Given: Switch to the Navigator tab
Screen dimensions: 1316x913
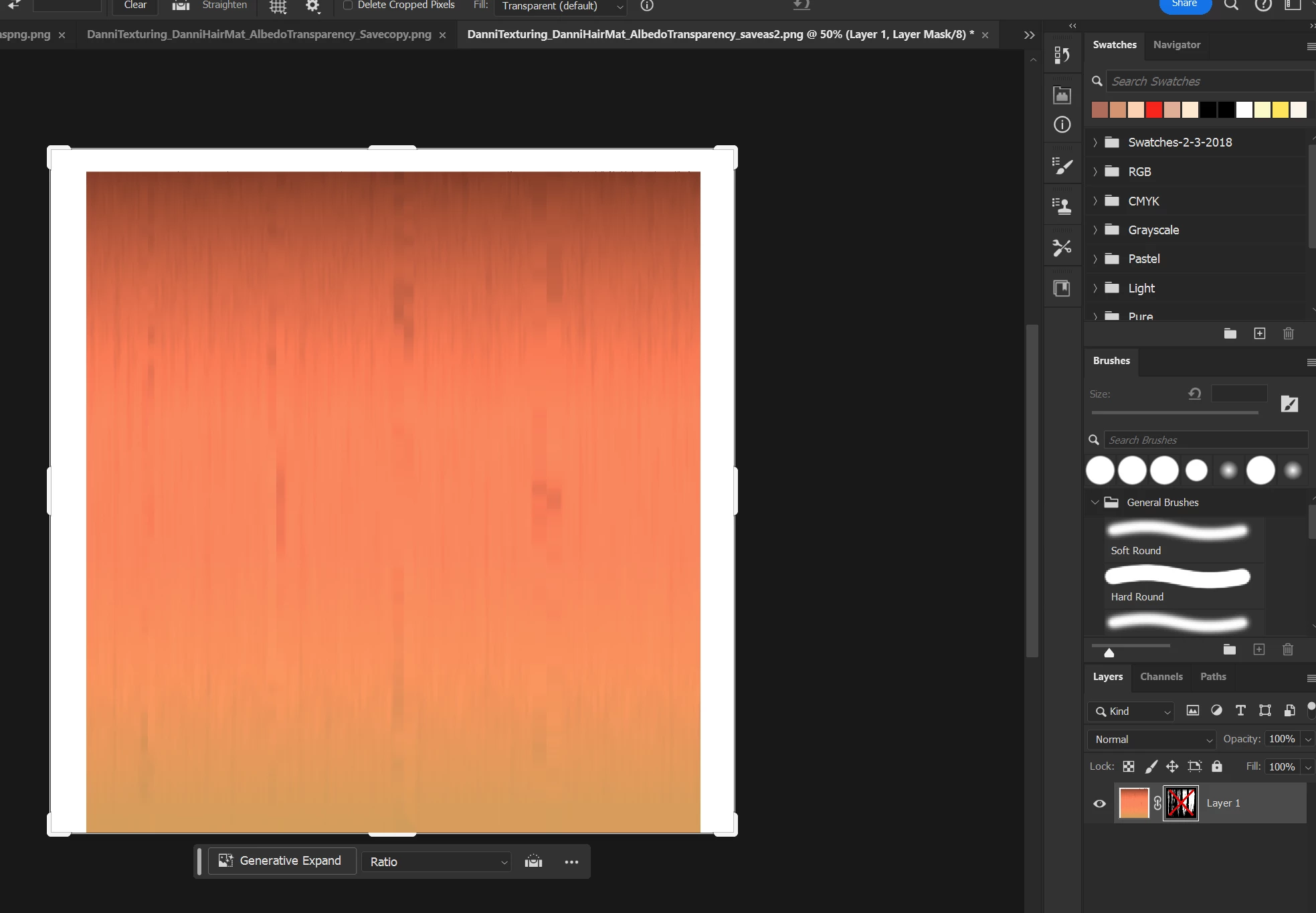Looking at the screenshot, I should 1176,45.
